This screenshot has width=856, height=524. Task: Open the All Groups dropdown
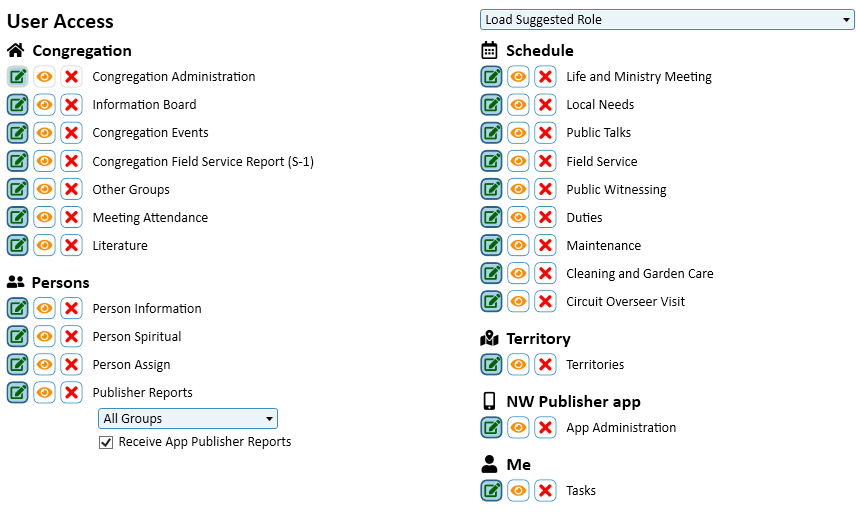[x=187, y=419]
